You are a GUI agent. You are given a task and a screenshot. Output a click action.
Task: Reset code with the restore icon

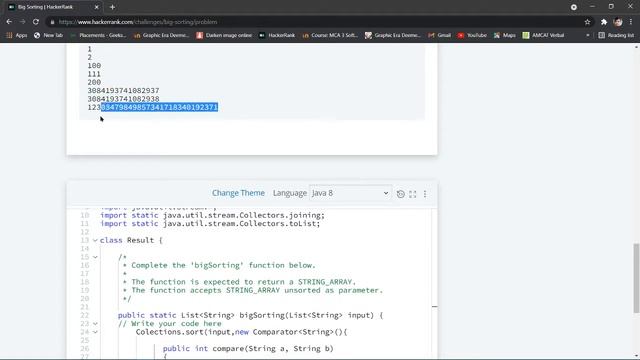[x=400, y=194]
